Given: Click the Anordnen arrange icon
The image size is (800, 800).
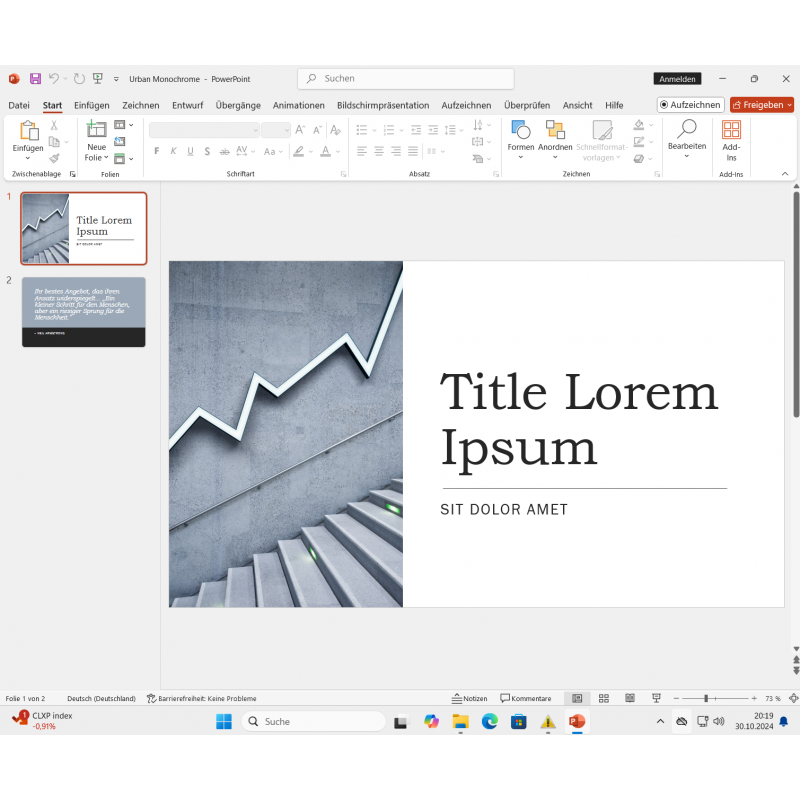Looking at the screenshot, I should tap(555, 130).
